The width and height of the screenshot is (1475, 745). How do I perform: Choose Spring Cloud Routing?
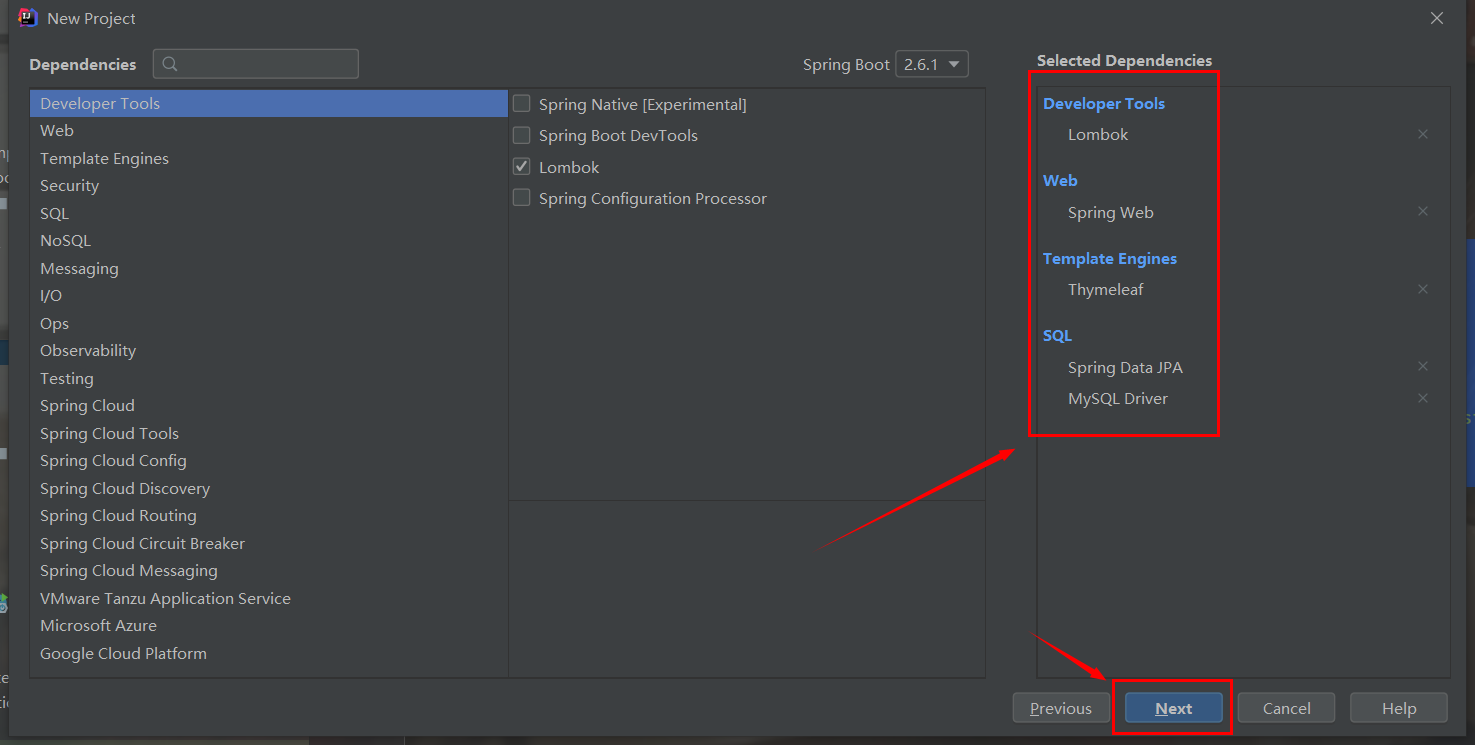pyautogui.click(x=269, y=516)
